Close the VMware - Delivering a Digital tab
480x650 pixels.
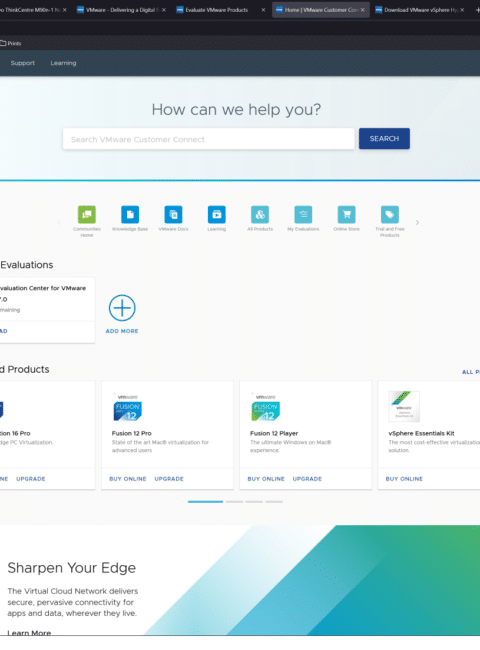point(164,10)
